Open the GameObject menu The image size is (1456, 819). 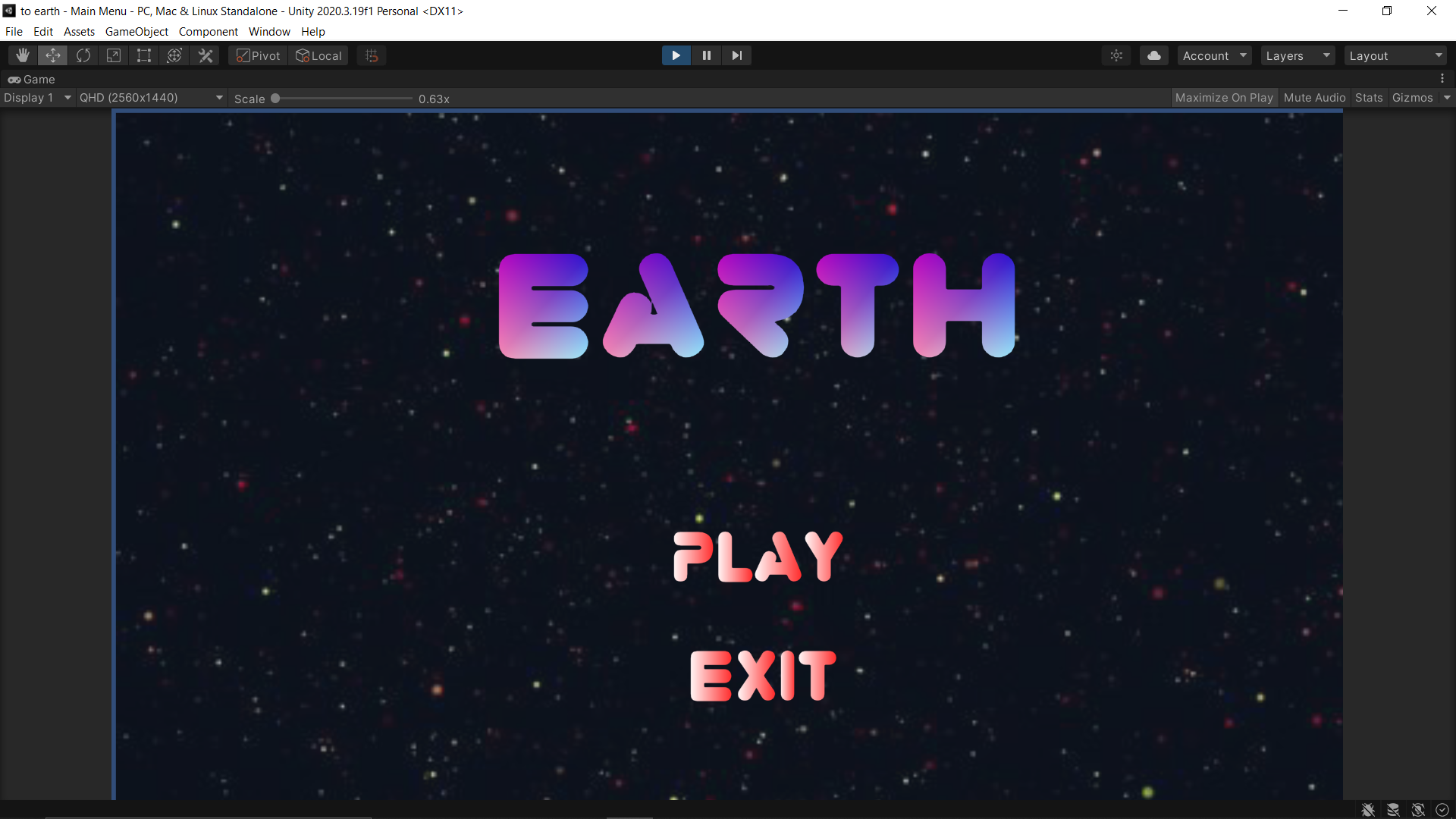point(136,32)
